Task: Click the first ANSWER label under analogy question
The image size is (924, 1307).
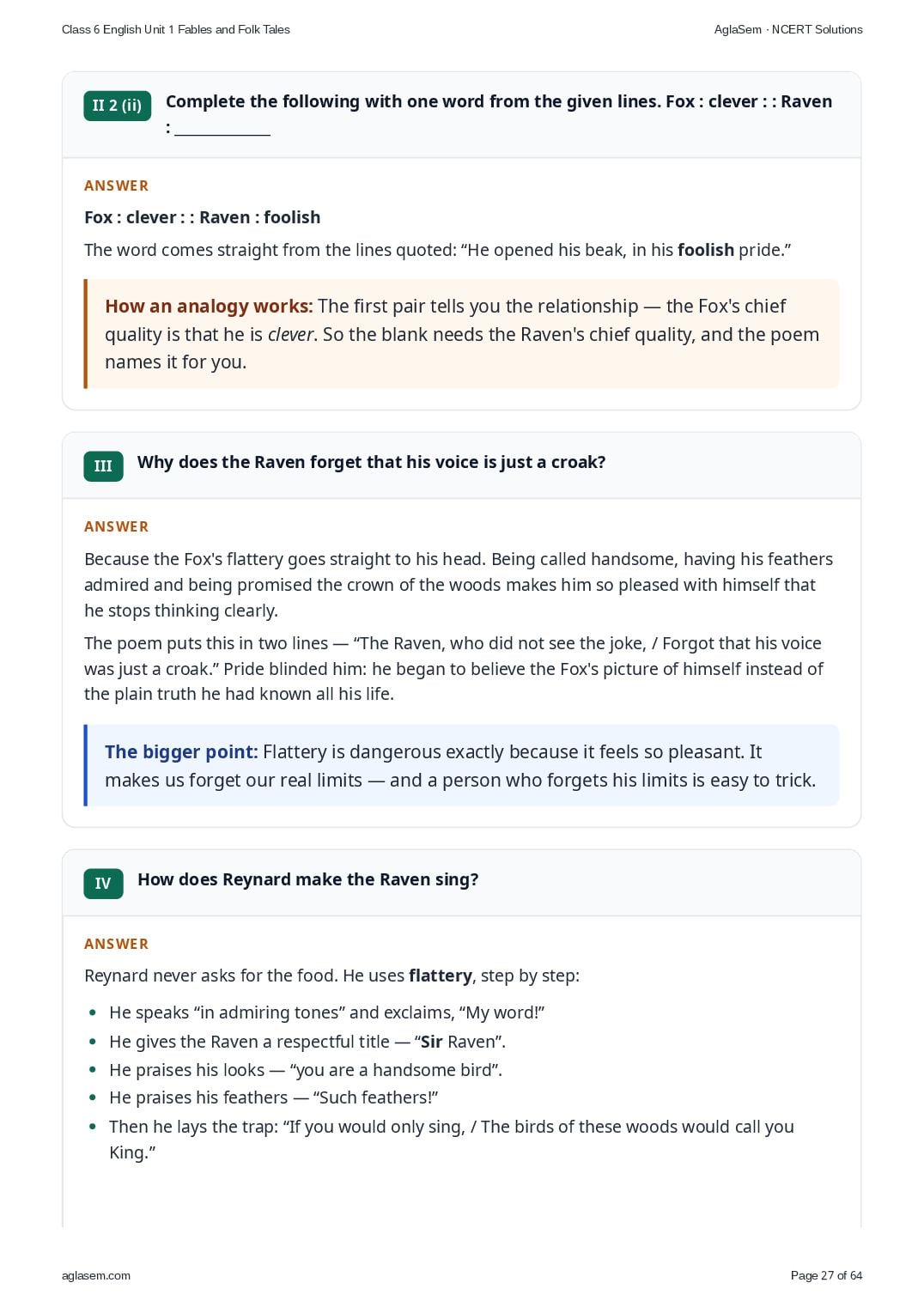Action: pyautogui.click(x=117, y=185)
